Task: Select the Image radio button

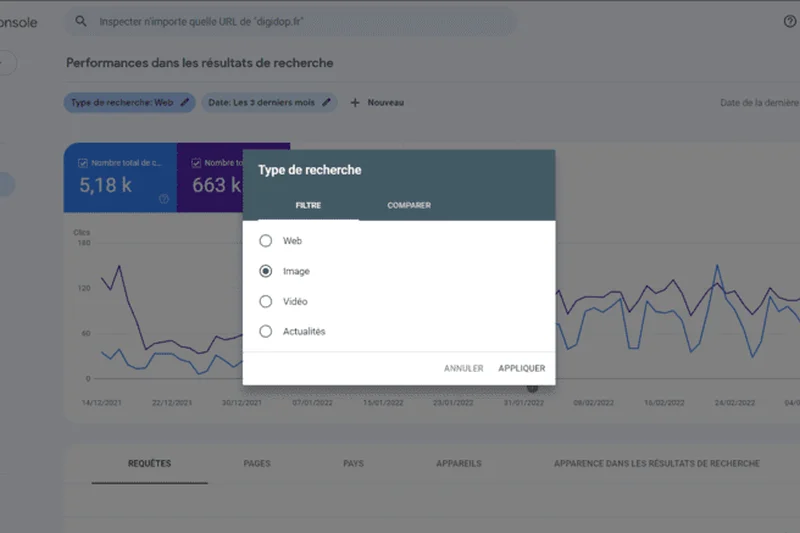Action: 265,271
